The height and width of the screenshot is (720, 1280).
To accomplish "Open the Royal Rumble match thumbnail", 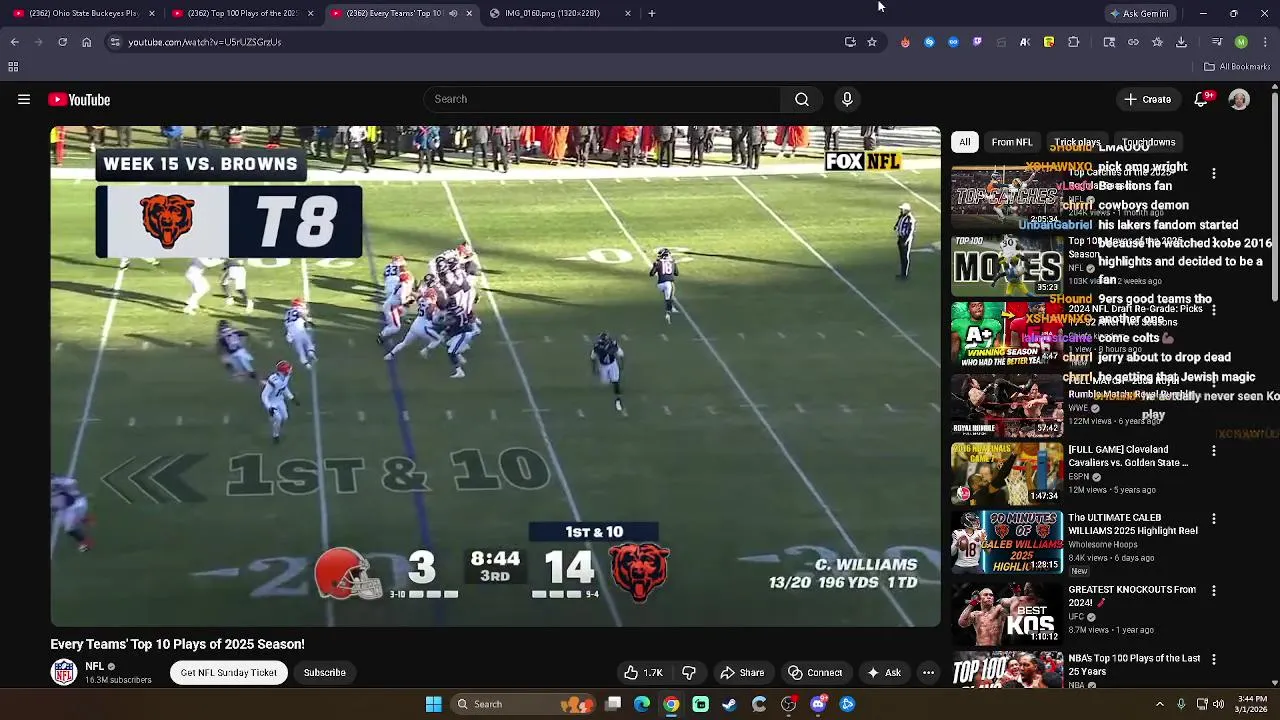I will [1007, 405].
